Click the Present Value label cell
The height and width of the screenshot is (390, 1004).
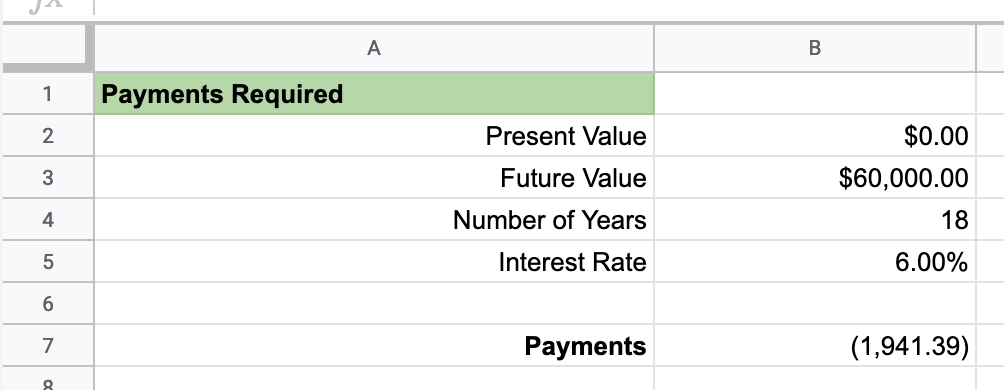374,136
